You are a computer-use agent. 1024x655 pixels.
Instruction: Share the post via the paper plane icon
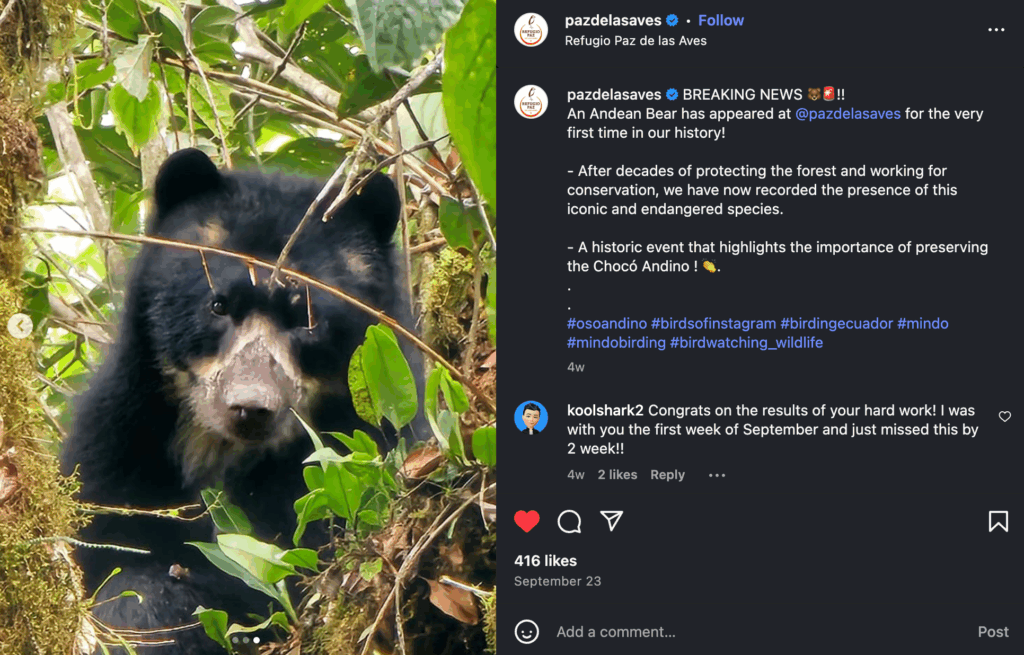610,521
